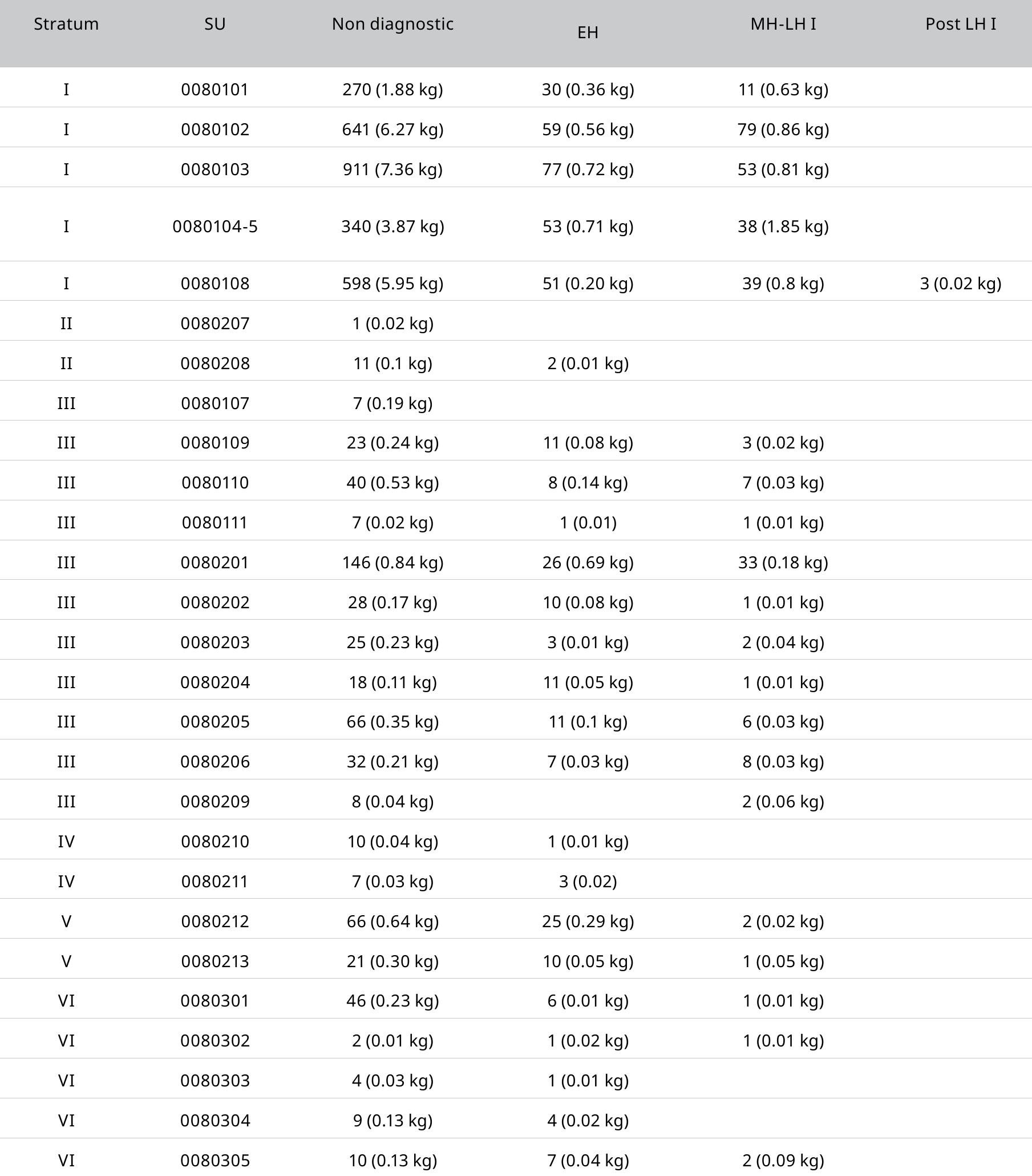Select the Post LH I value for SU 0080108
This screenshot has width=1032, height=1176.
(960, 284)
